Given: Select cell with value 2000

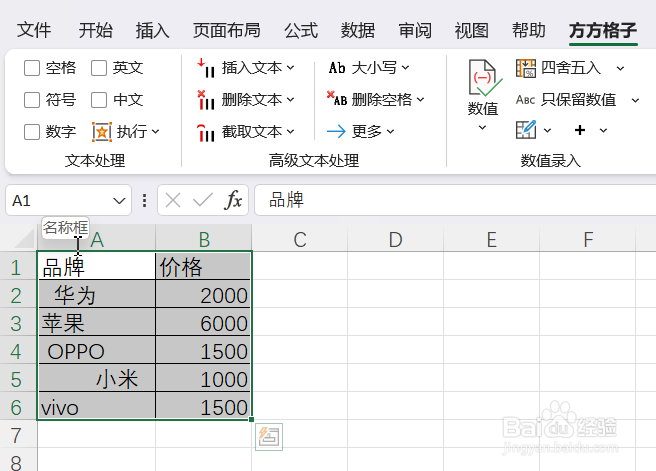Looking at the screenshot, I should [203, 295].
